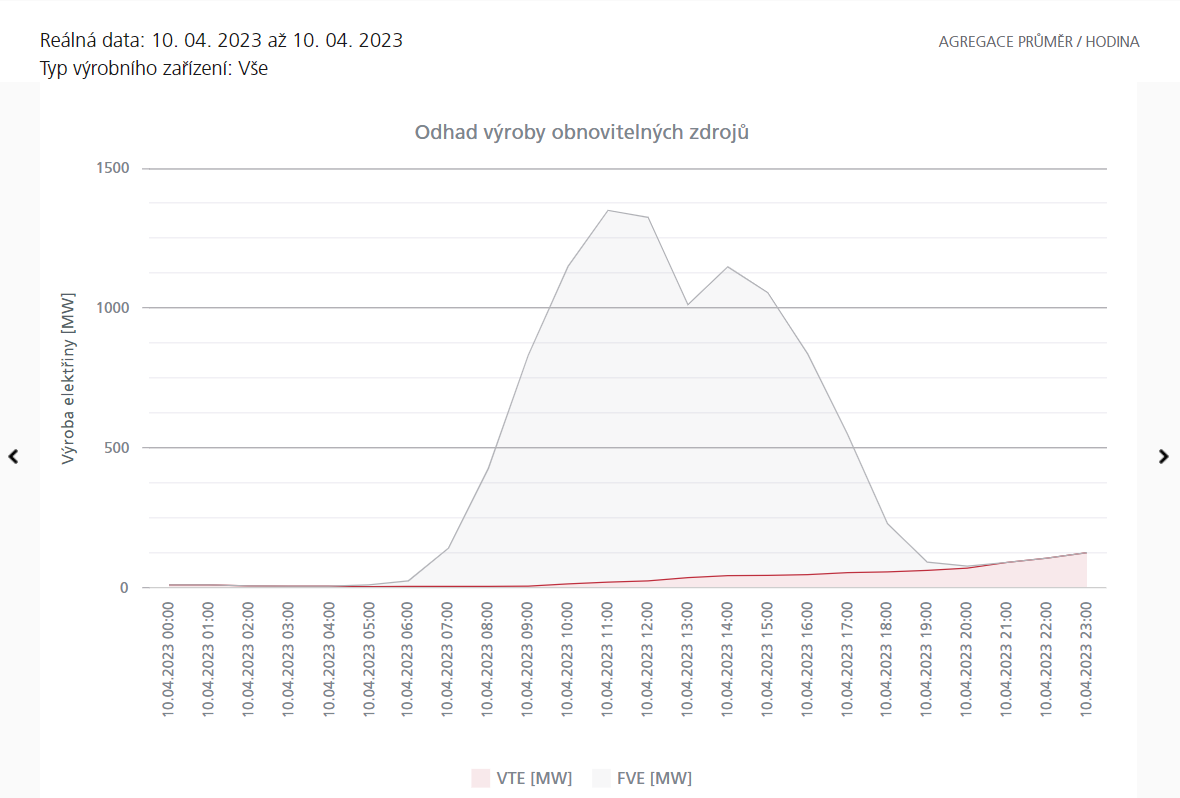Click the 10.04.2023 14:00 x-axis label
The width and height of the screenshot is (1180, 798).
[x=727, y=659]
